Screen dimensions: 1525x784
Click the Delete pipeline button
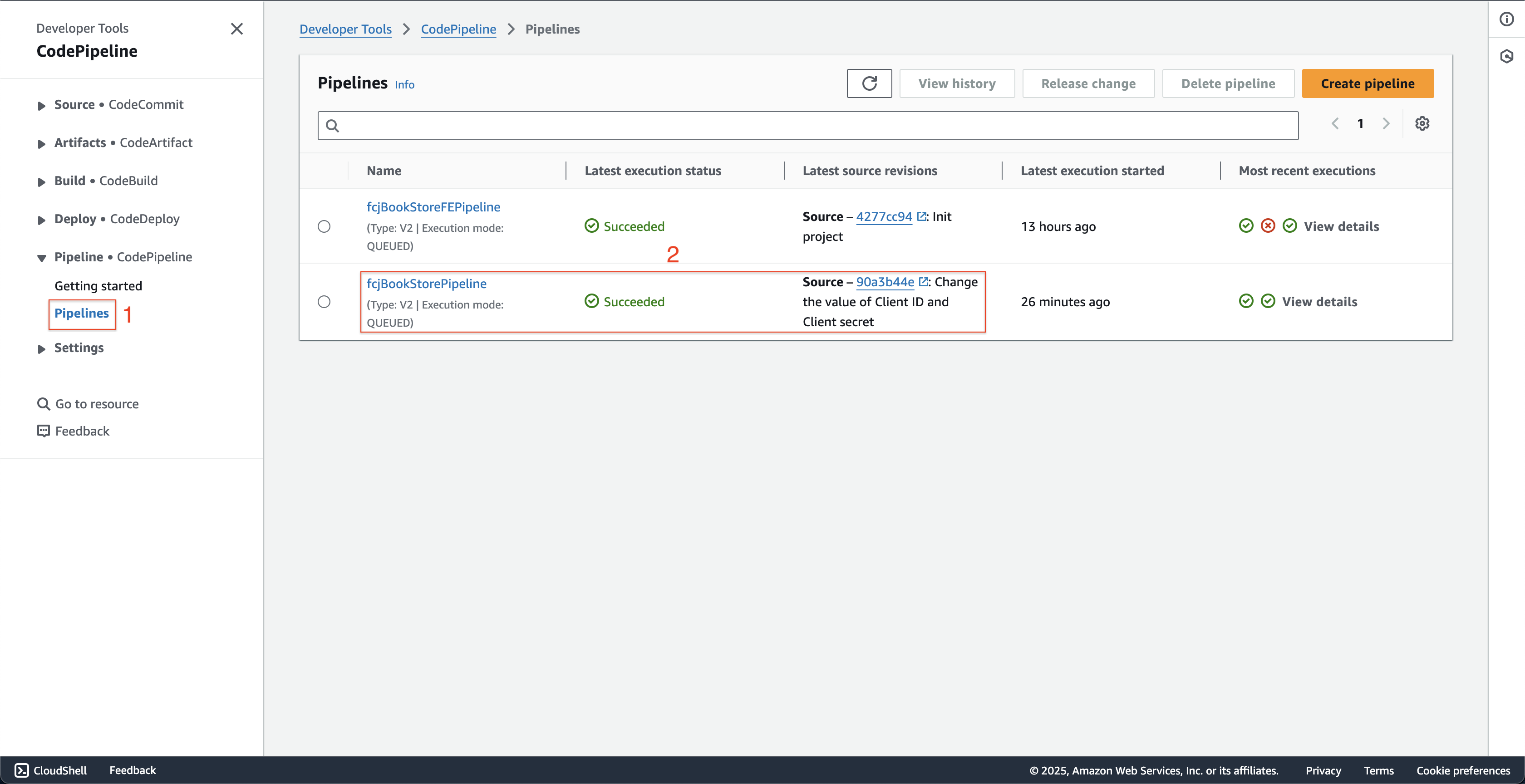(1228, 83)
